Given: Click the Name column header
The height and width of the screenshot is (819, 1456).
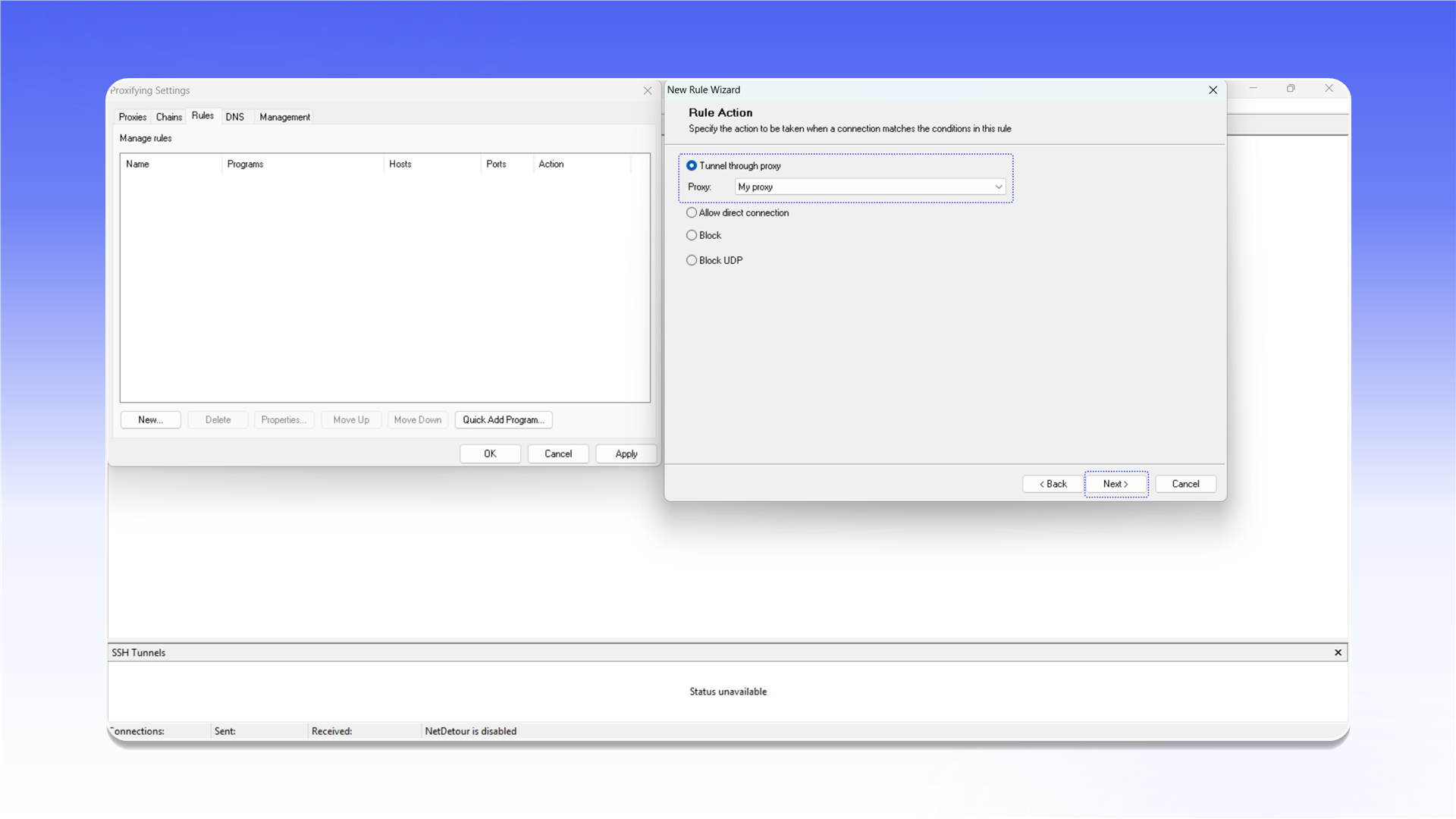Looking at the screenshot, I should [171, 164].
